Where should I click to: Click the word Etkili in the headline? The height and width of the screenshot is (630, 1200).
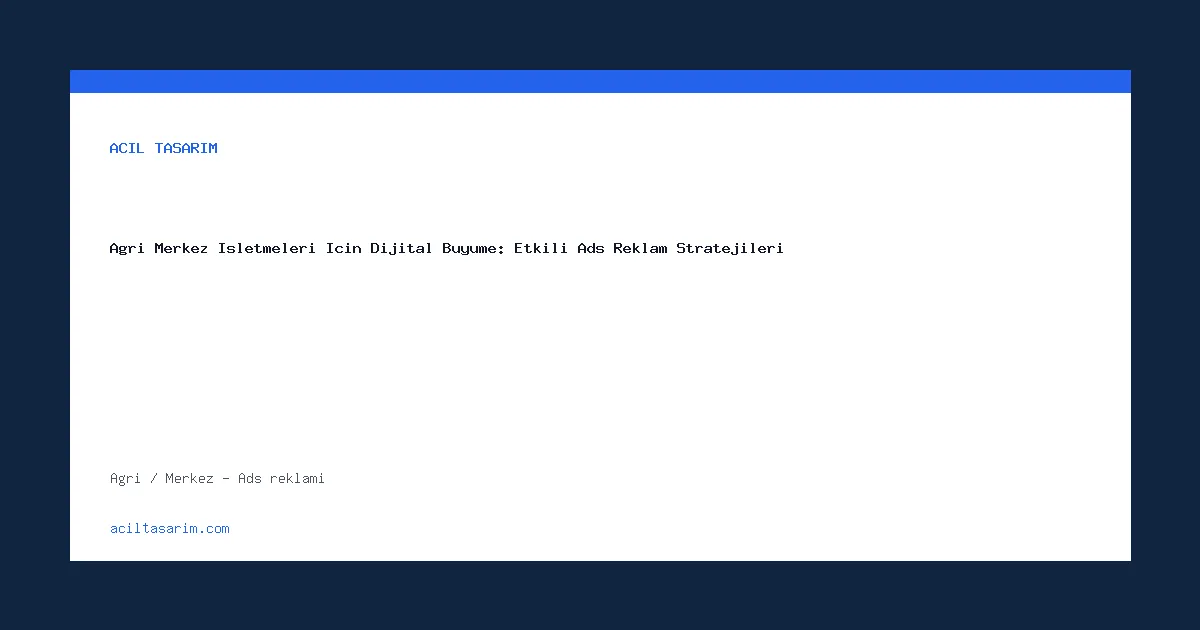(x=541, y=248)
